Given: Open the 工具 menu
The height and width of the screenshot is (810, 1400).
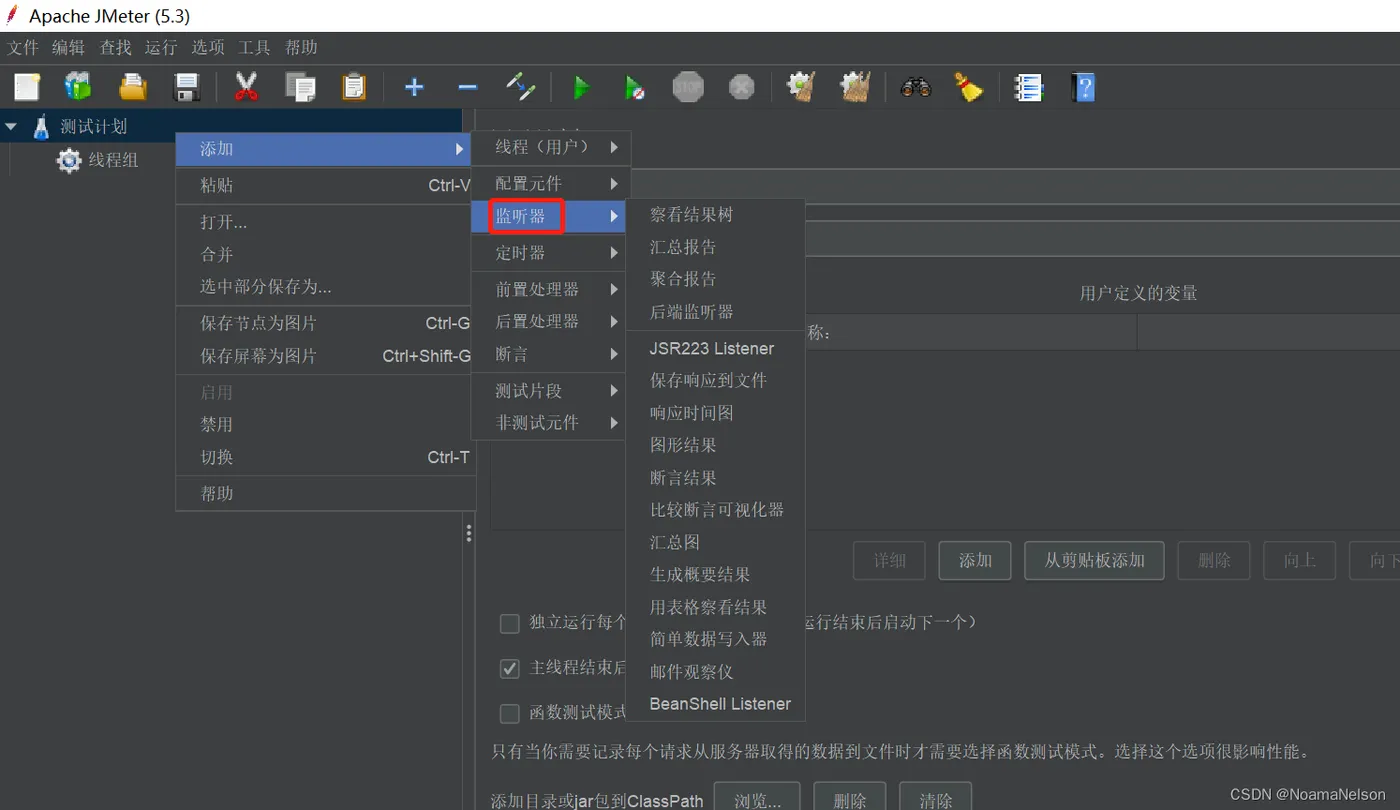Looking at the screenshot, I should click(254, 47).
